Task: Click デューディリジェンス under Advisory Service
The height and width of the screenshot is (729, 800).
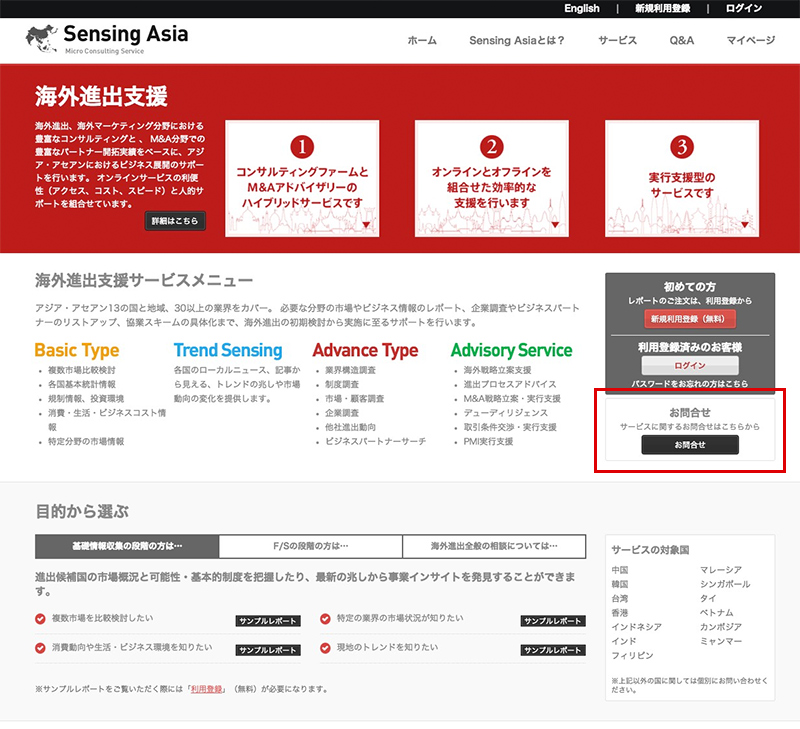Action: [x=506, y=413]
